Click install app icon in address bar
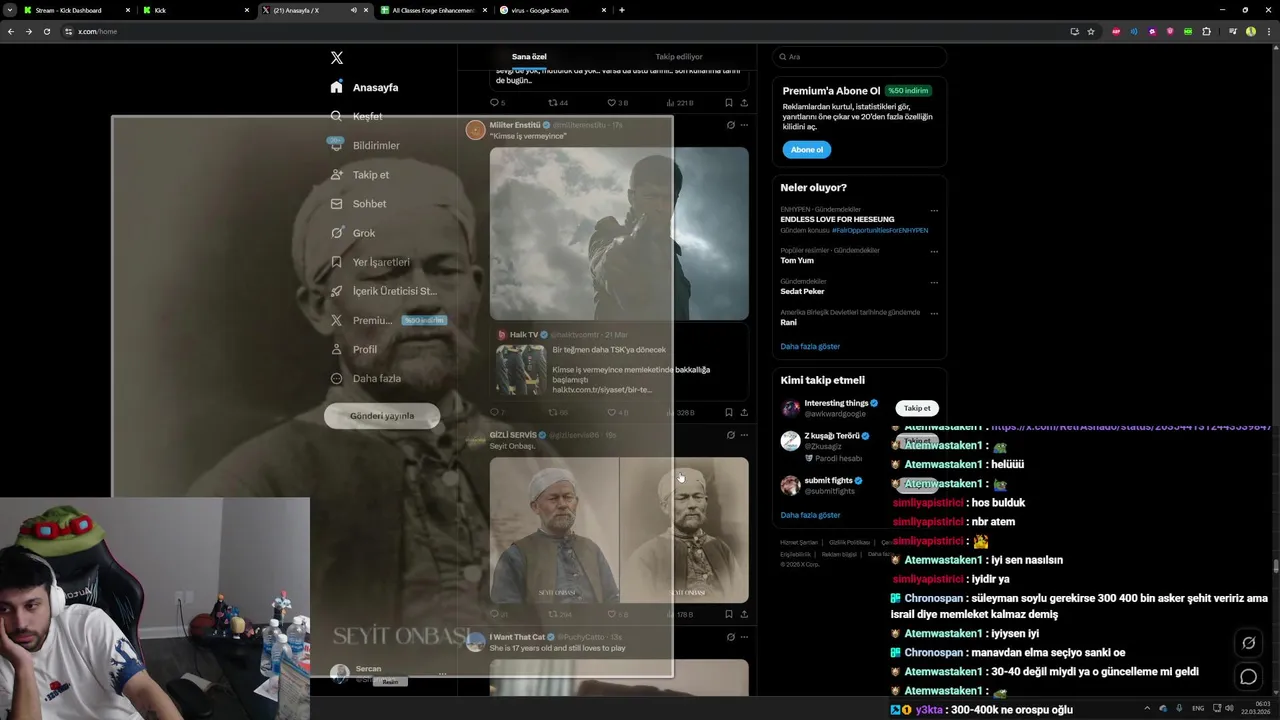This screenshot has width=1280, height=720. [x=1074, y=31]
